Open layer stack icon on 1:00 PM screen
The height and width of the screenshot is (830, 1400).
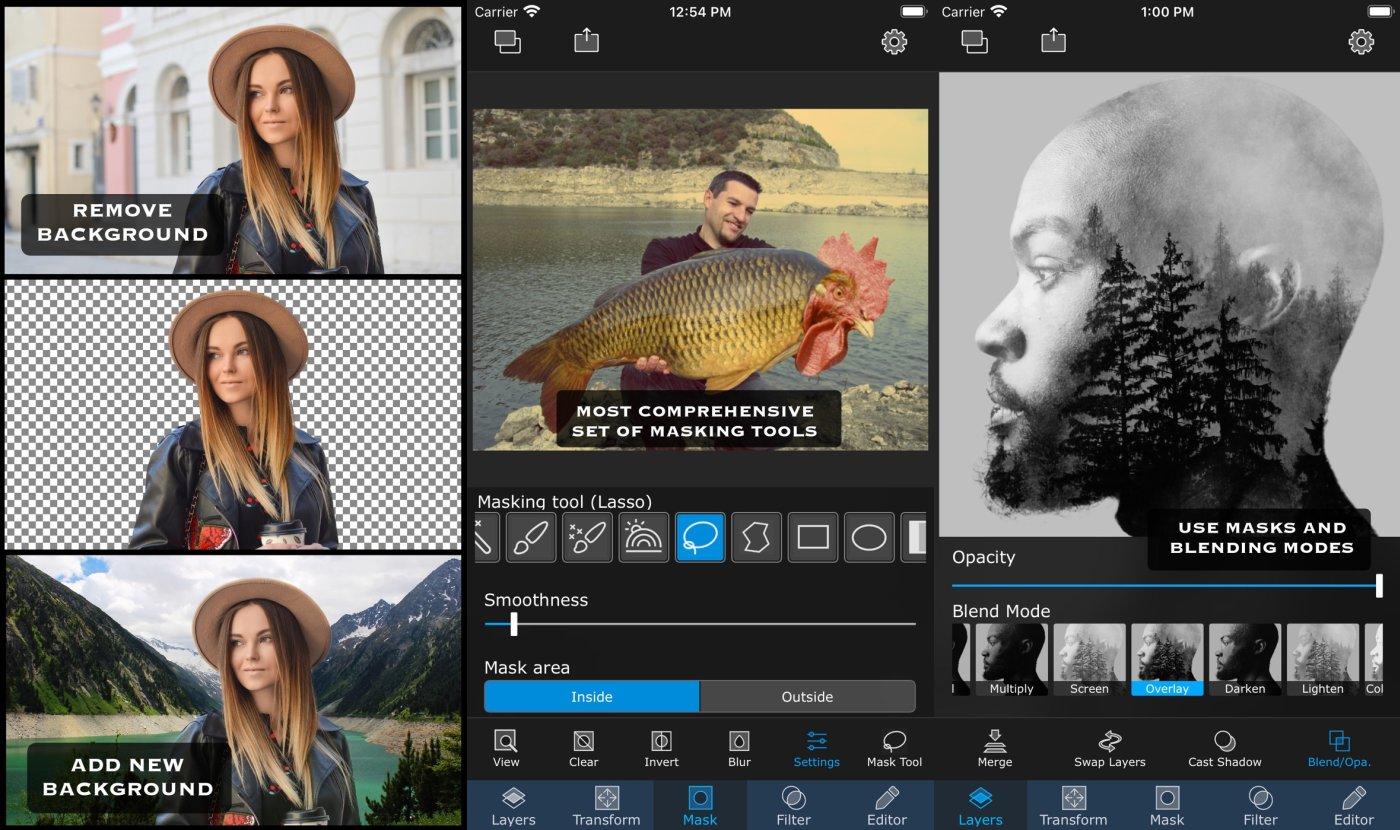(975, 42)
